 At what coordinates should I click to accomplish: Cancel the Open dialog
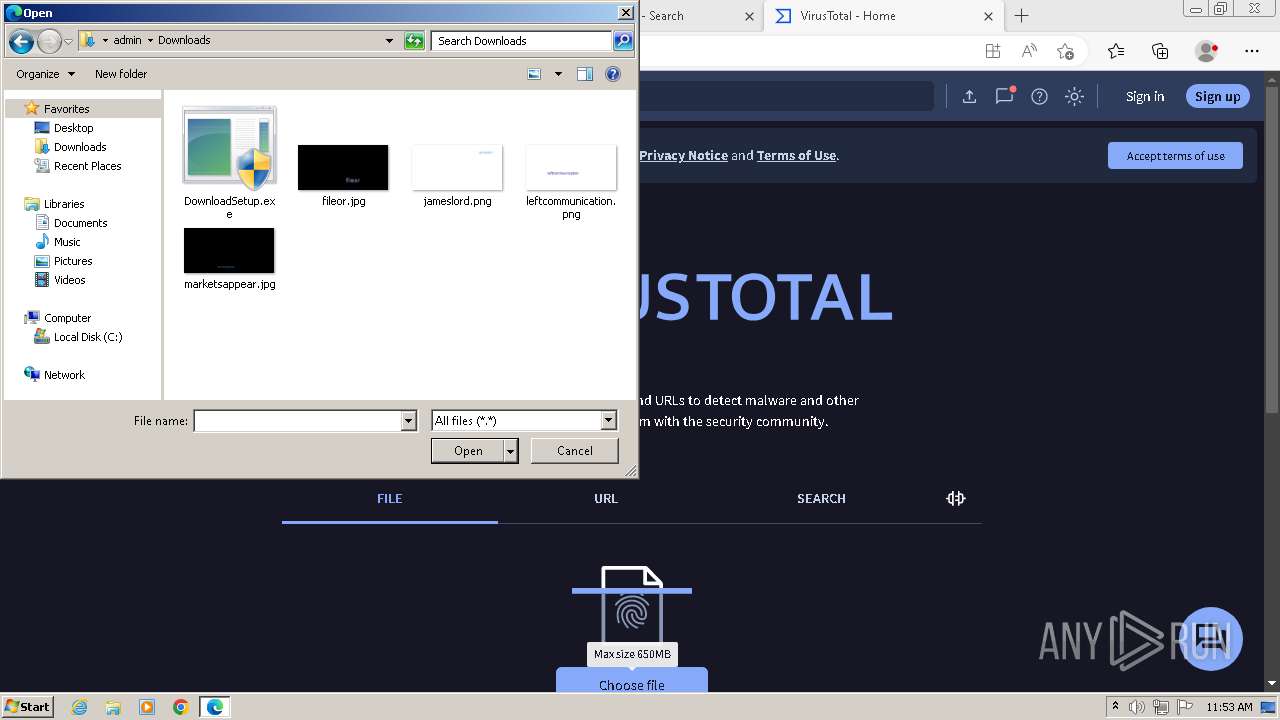click(575, 451)
